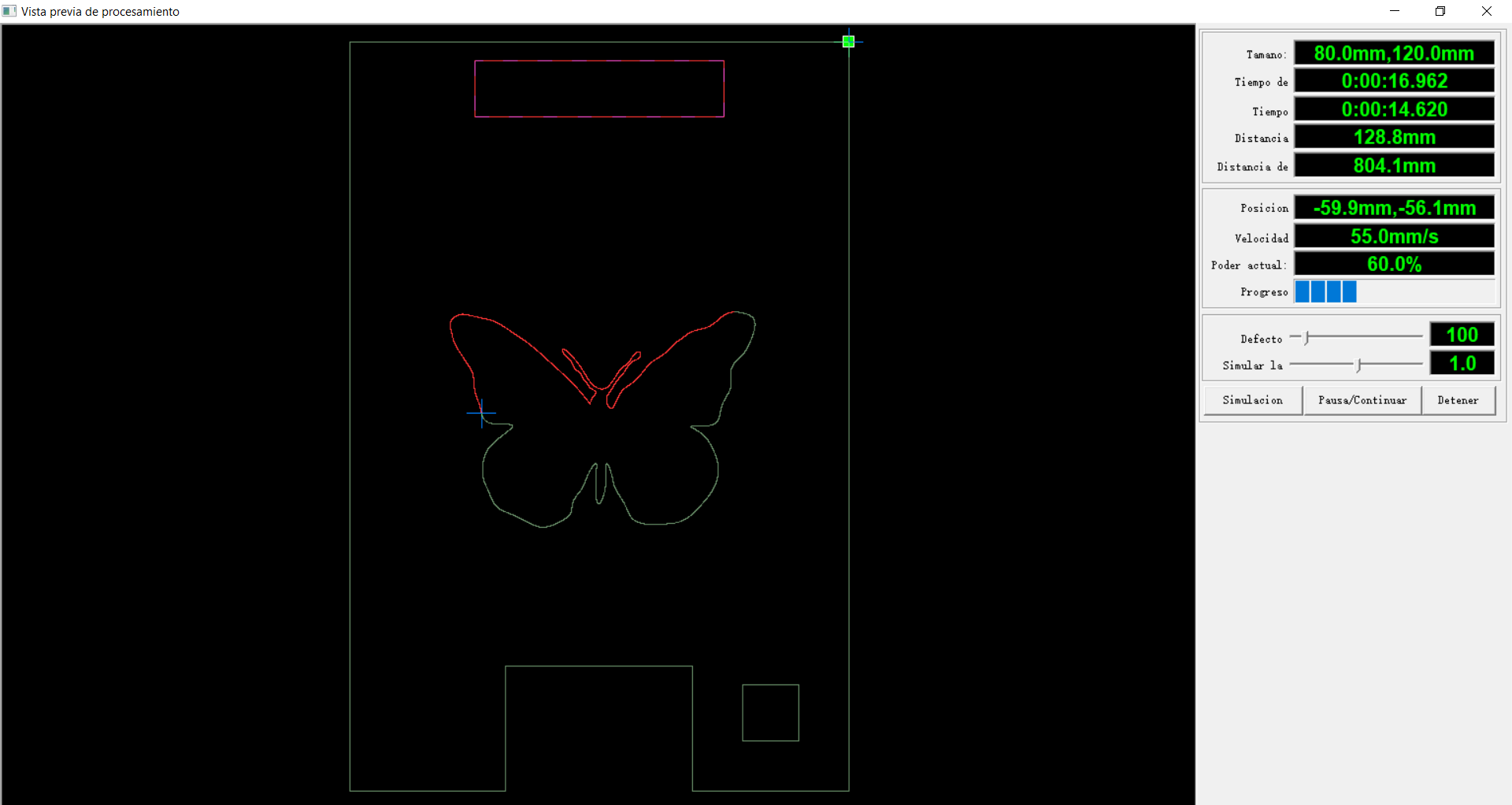This screenshot has width=1512, height=805.
Task: Adjust the Simular la speed slider
Action: (1358, 364)
